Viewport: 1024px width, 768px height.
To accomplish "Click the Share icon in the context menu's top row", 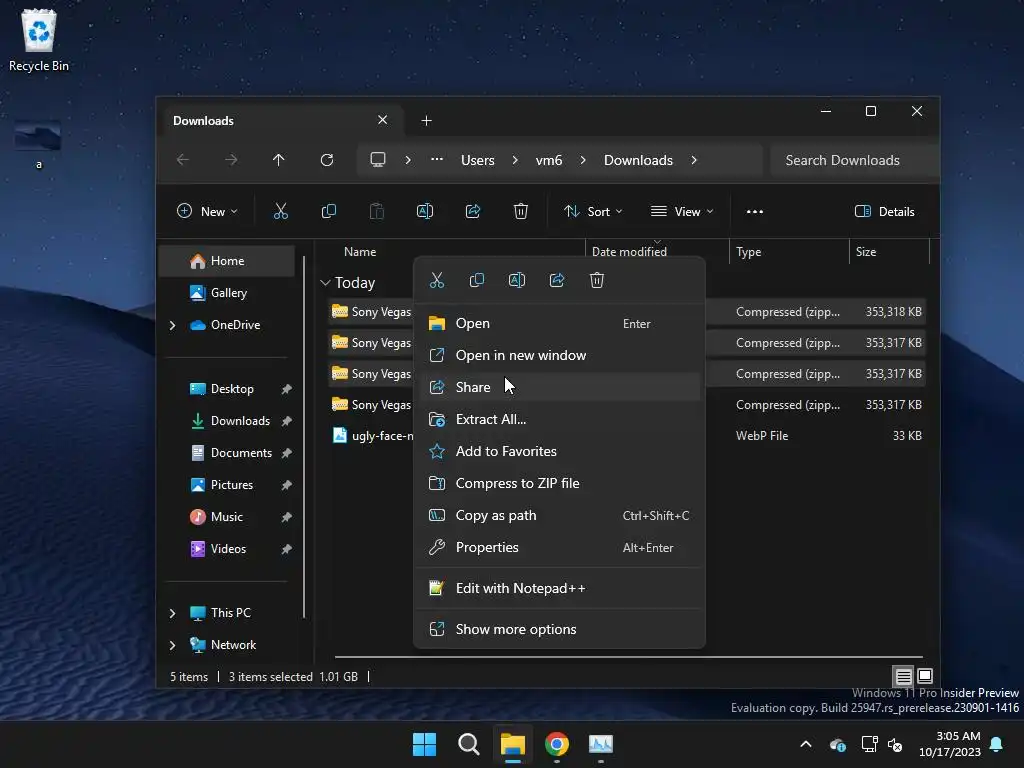I will tap(556, 280).
